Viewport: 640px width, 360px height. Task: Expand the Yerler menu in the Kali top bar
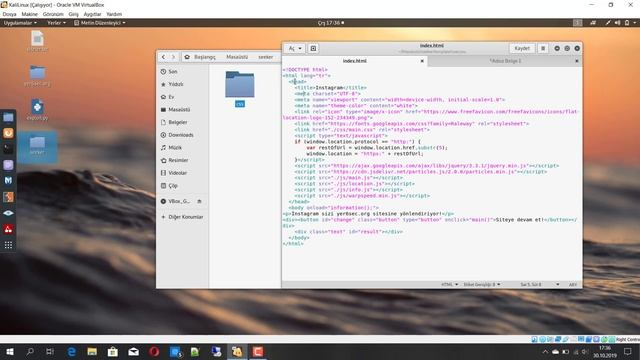(56, 23)
